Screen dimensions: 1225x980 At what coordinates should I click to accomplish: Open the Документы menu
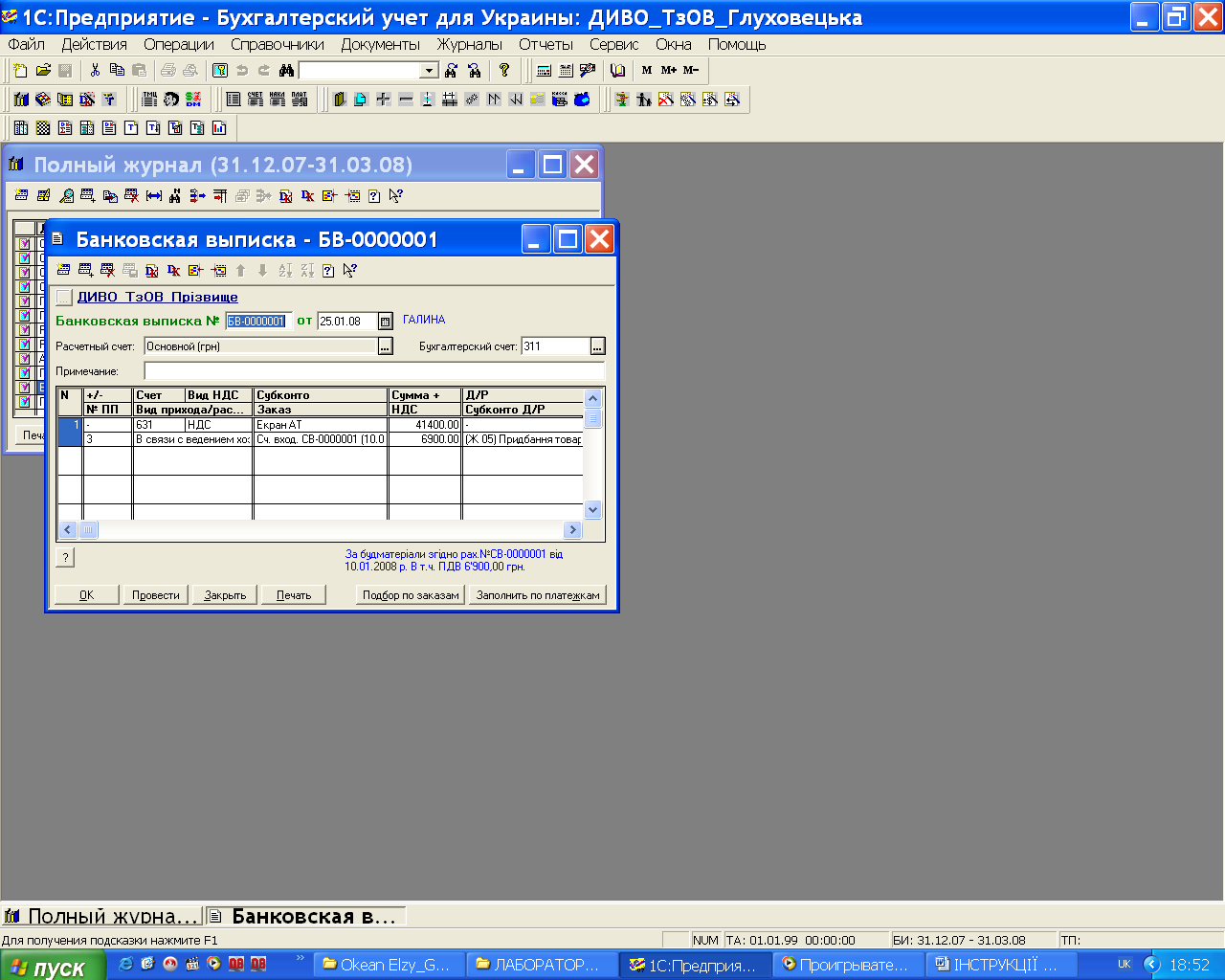point(381,44)
